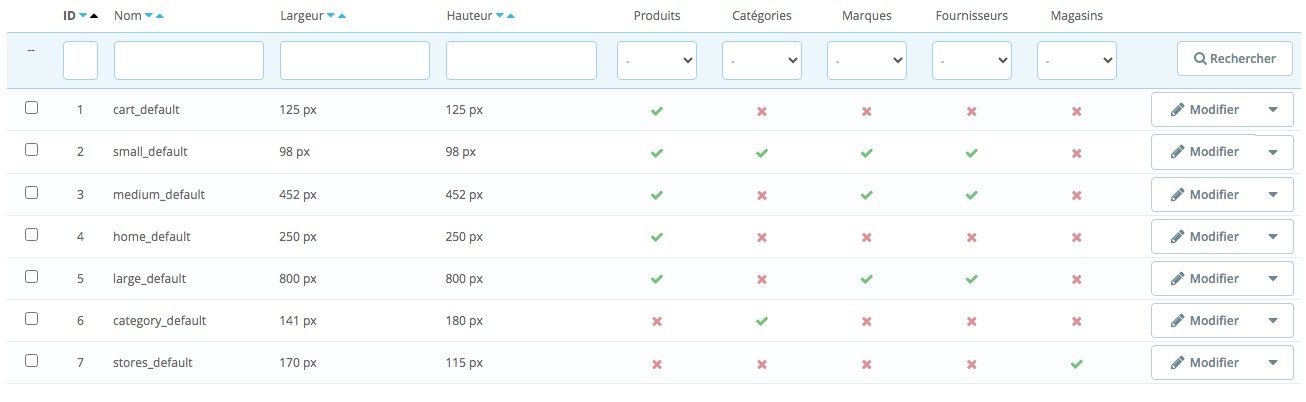Viewport: 1306px width, 402px height.
Task: Focus the Largeur filter input
Action: pyautogui.click(x=355, y=61)
